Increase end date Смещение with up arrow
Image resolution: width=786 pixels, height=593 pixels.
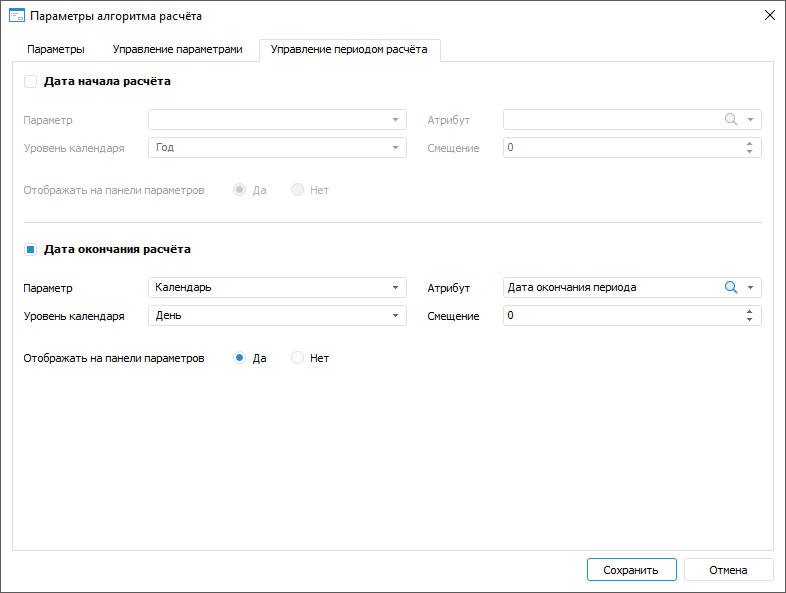(x=750, y=311)
